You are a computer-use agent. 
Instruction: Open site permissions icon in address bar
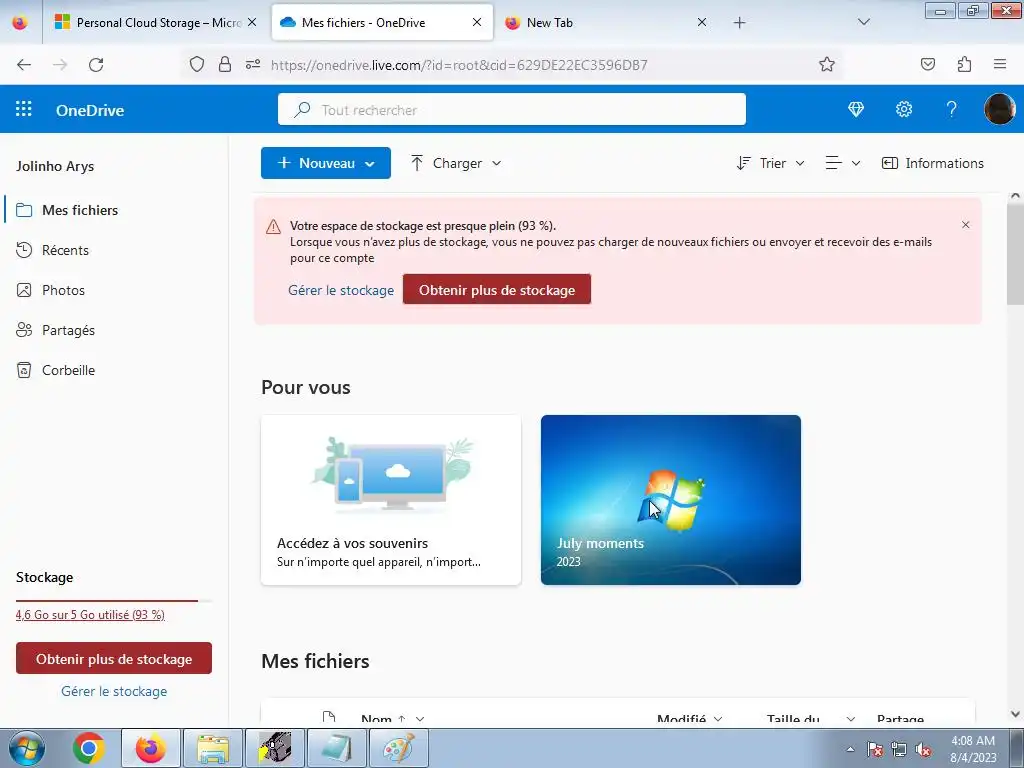point(253,64)
